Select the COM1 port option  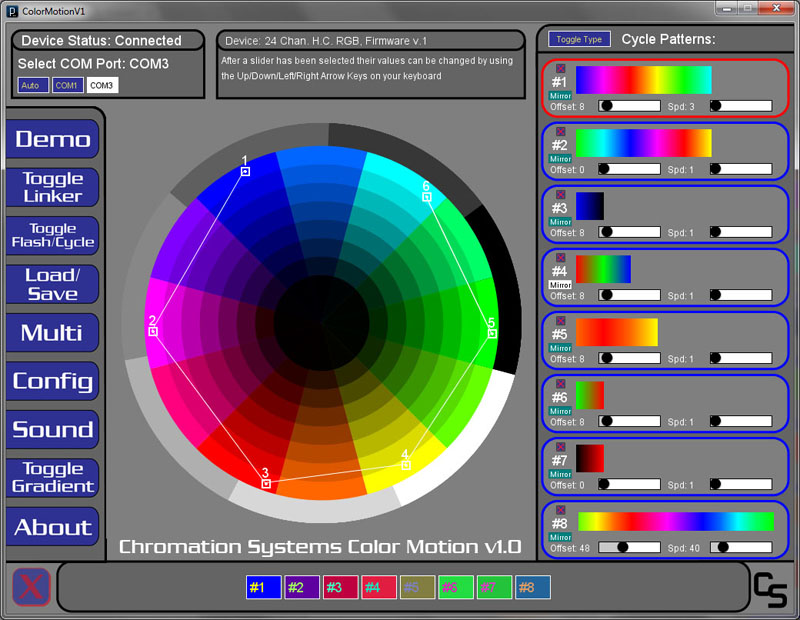68,85
